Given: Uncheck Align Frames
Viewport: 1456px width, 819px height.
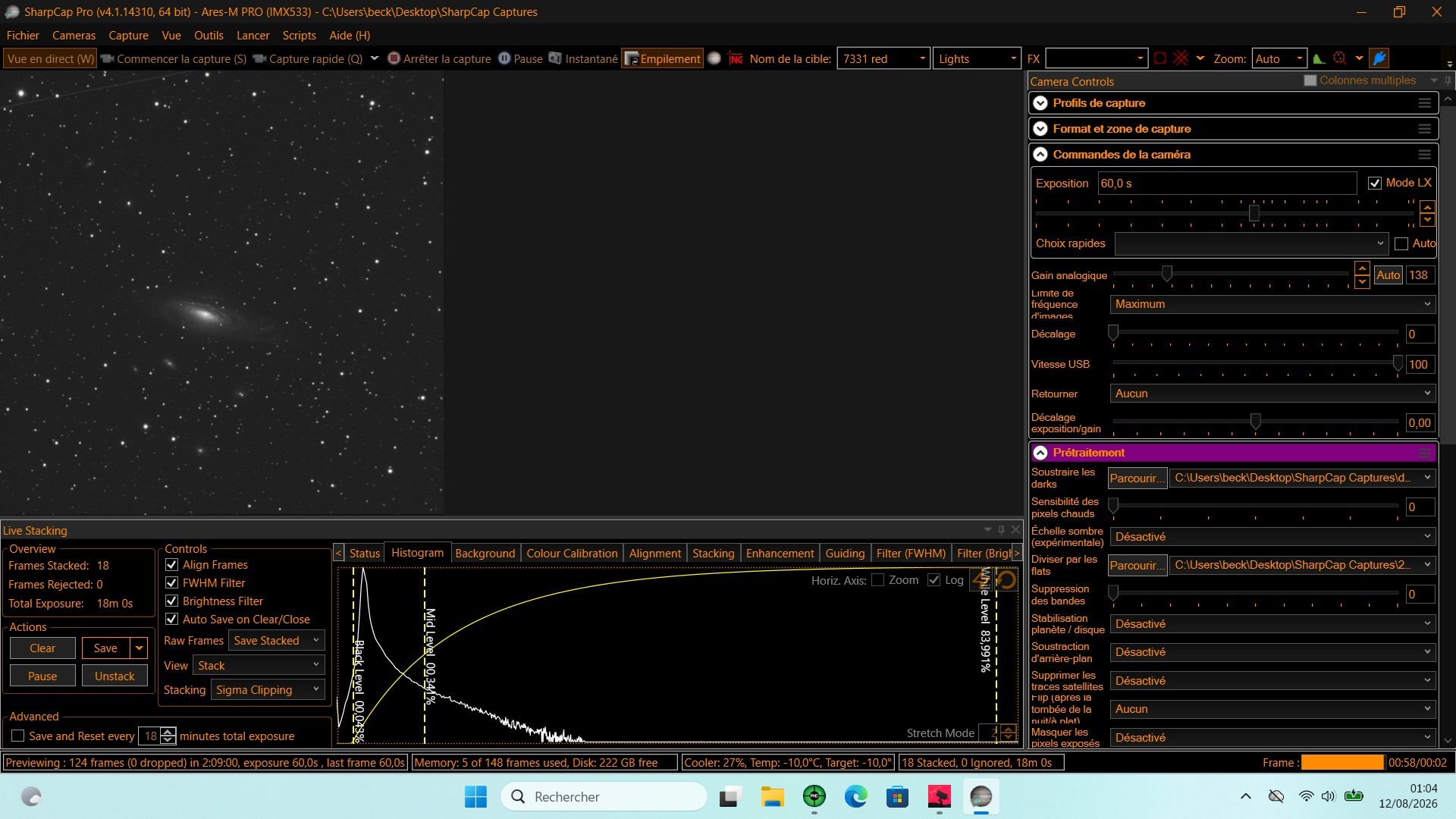Looking at the screenshot, I should 171,564.
